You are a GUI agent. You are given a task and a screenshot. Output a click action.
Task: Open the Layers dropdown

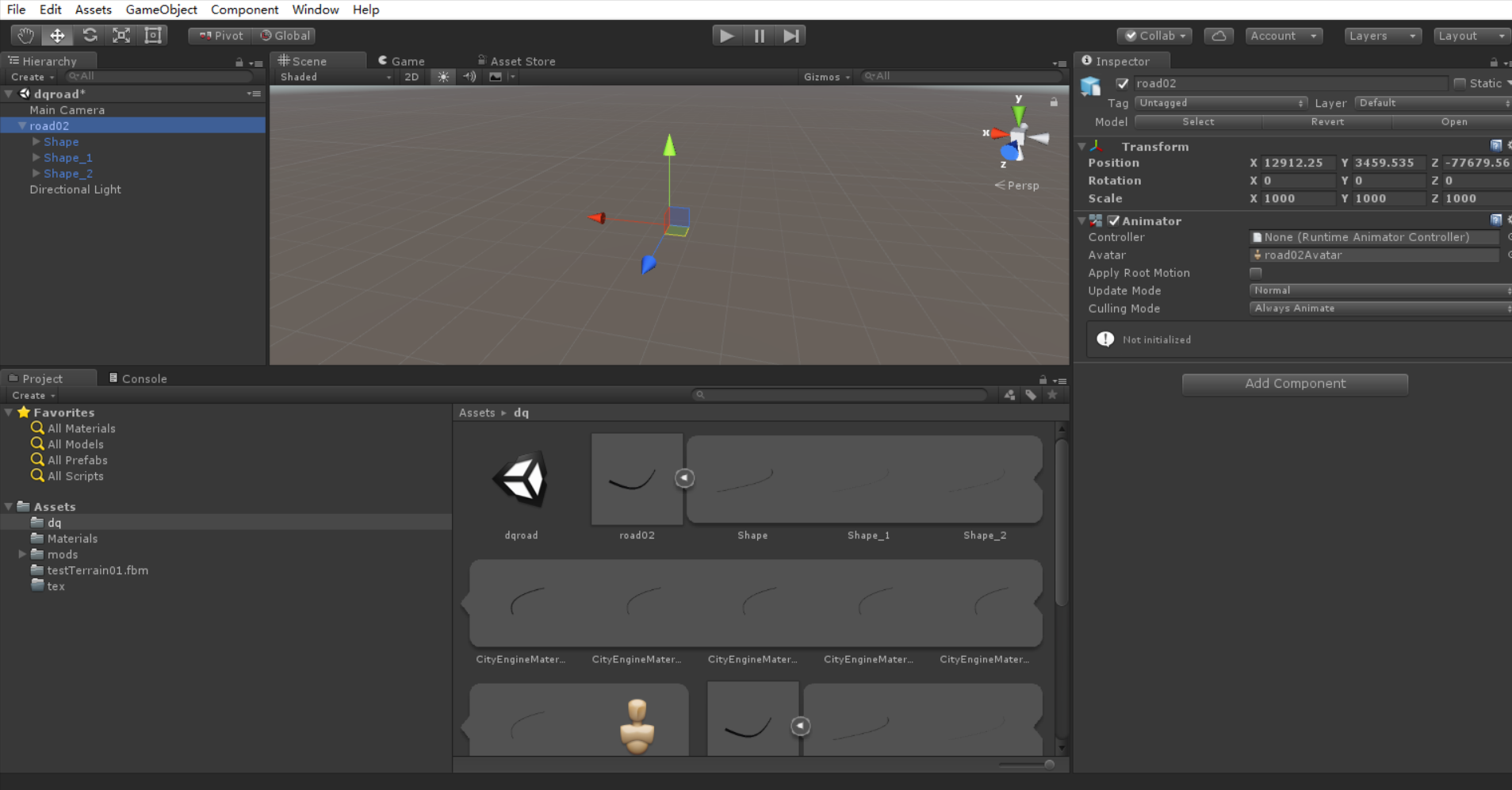click(x=1383, y=36)
